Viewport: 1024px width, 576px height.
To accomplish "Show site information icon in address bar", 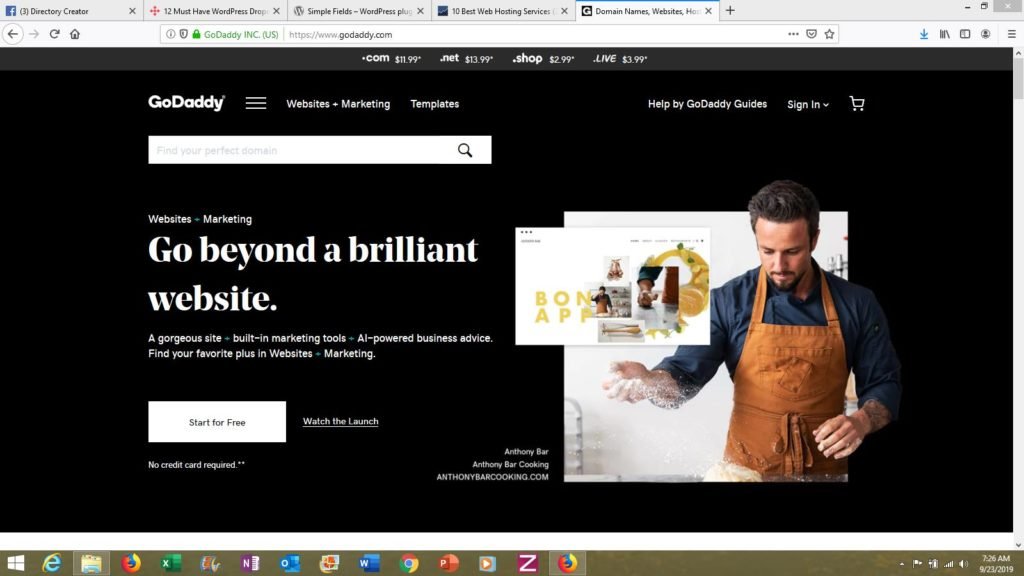I will [170, 34].
